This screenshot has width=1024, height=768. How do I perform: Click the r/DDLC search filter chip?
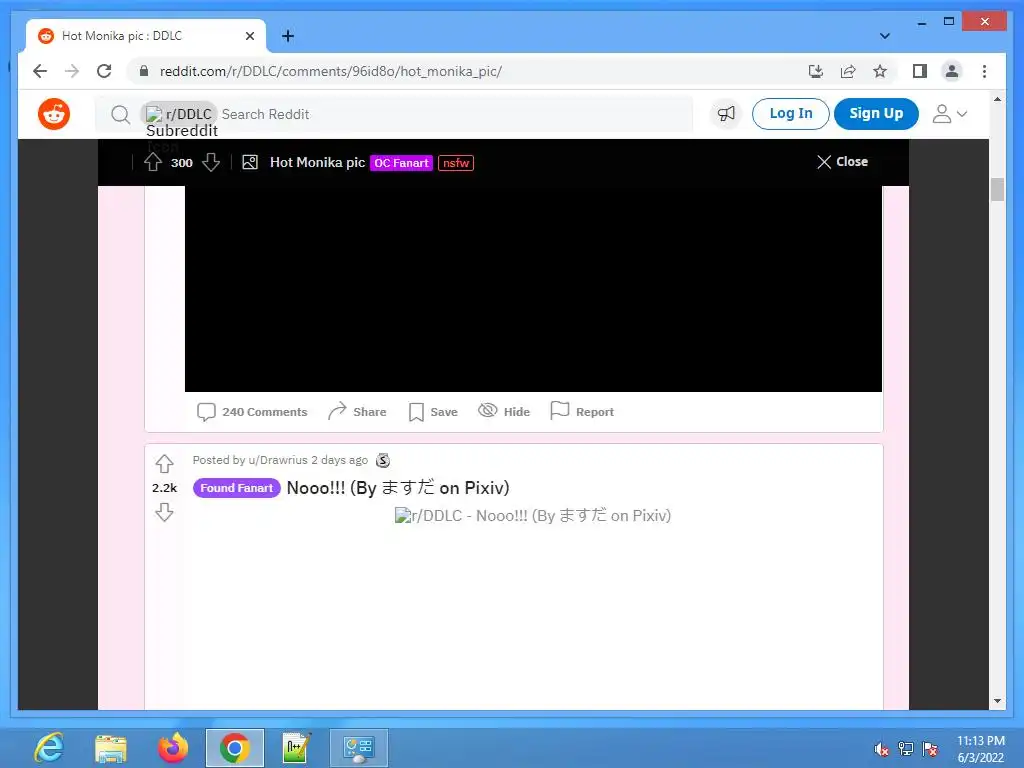click(180, 114)
